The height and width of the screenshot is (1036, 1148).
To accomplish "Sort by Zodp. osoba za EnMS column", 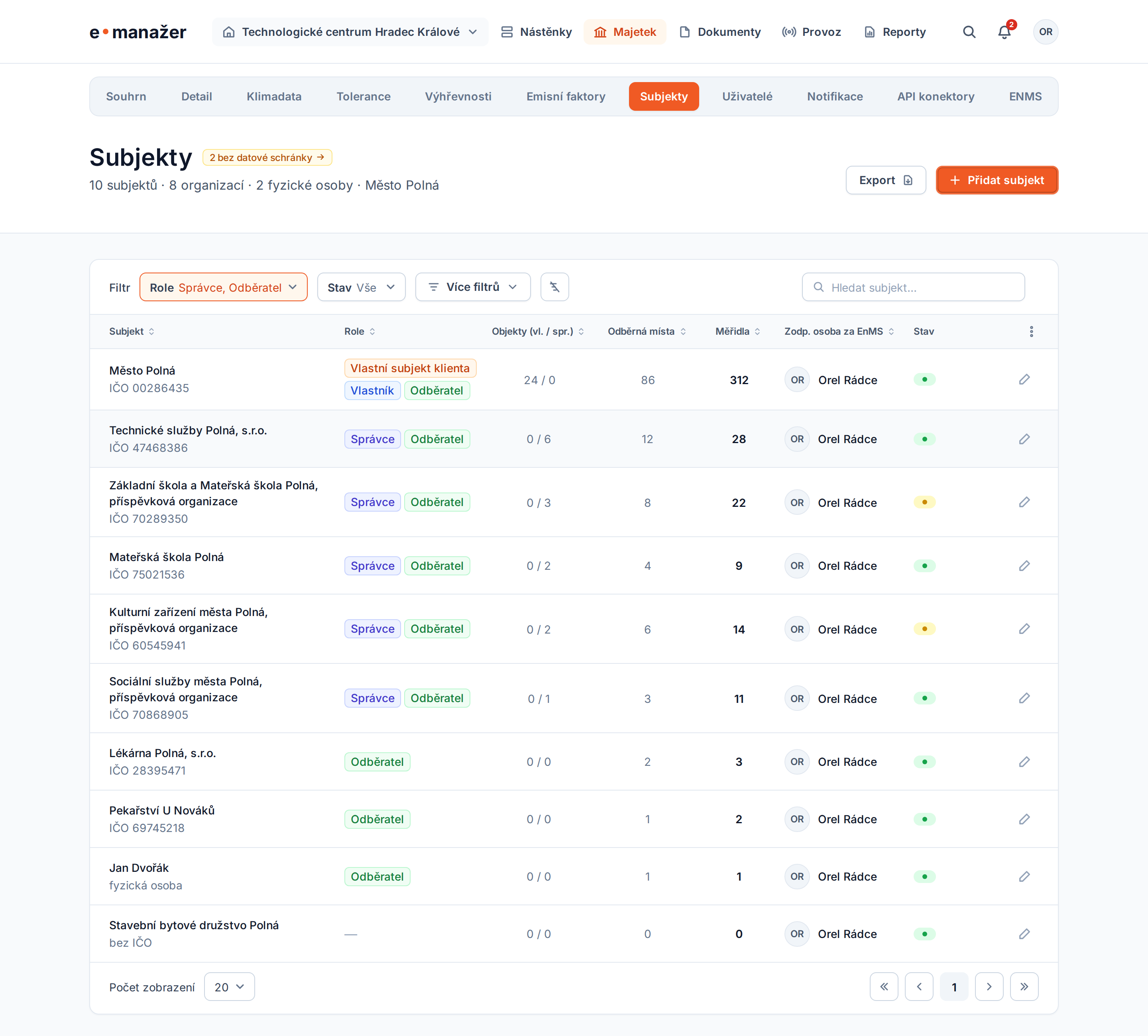I will tap(839, 331).
